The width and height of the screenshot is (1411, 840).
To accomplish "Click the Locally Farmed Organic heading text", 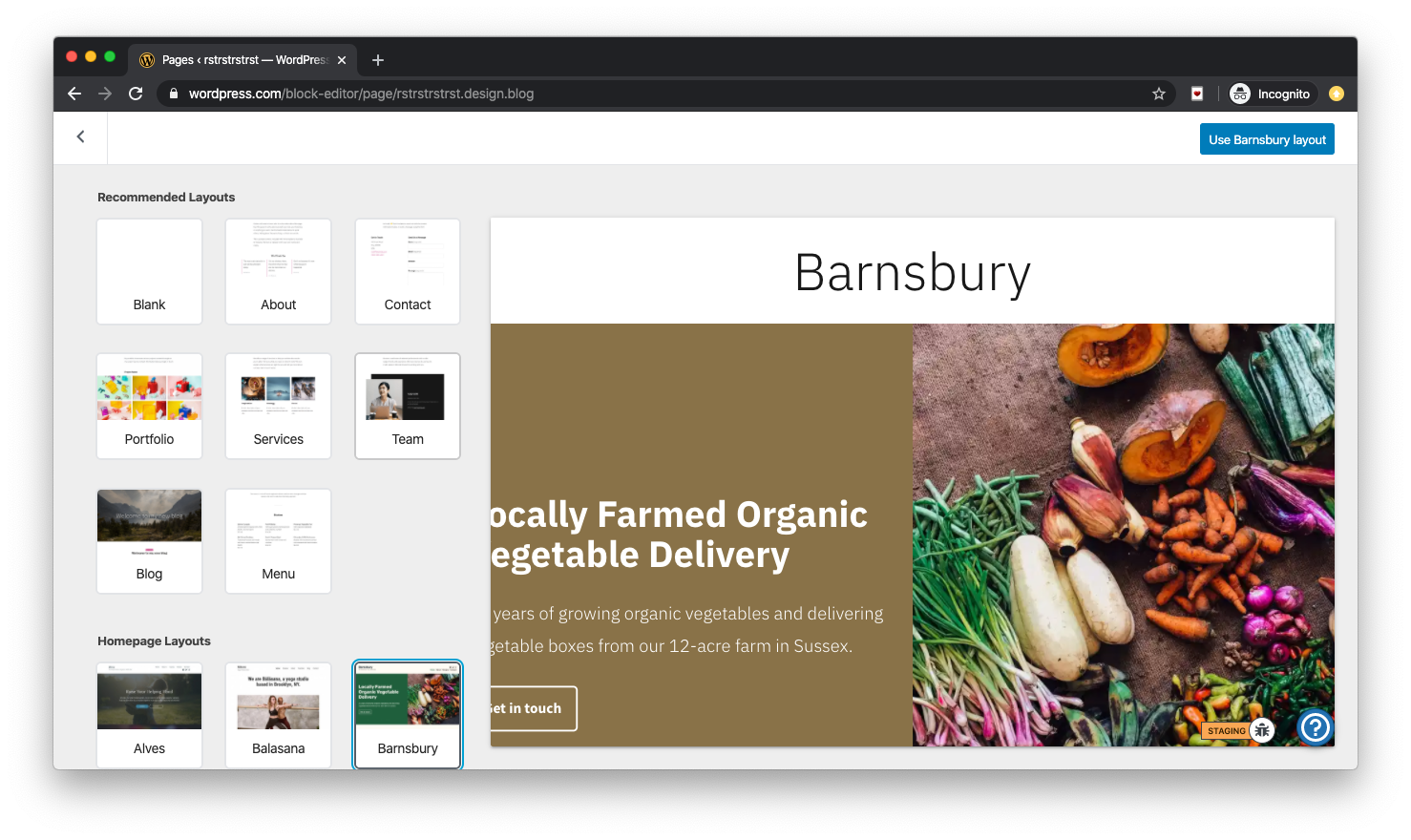I will pyautogui.click(x=679, y=535).
